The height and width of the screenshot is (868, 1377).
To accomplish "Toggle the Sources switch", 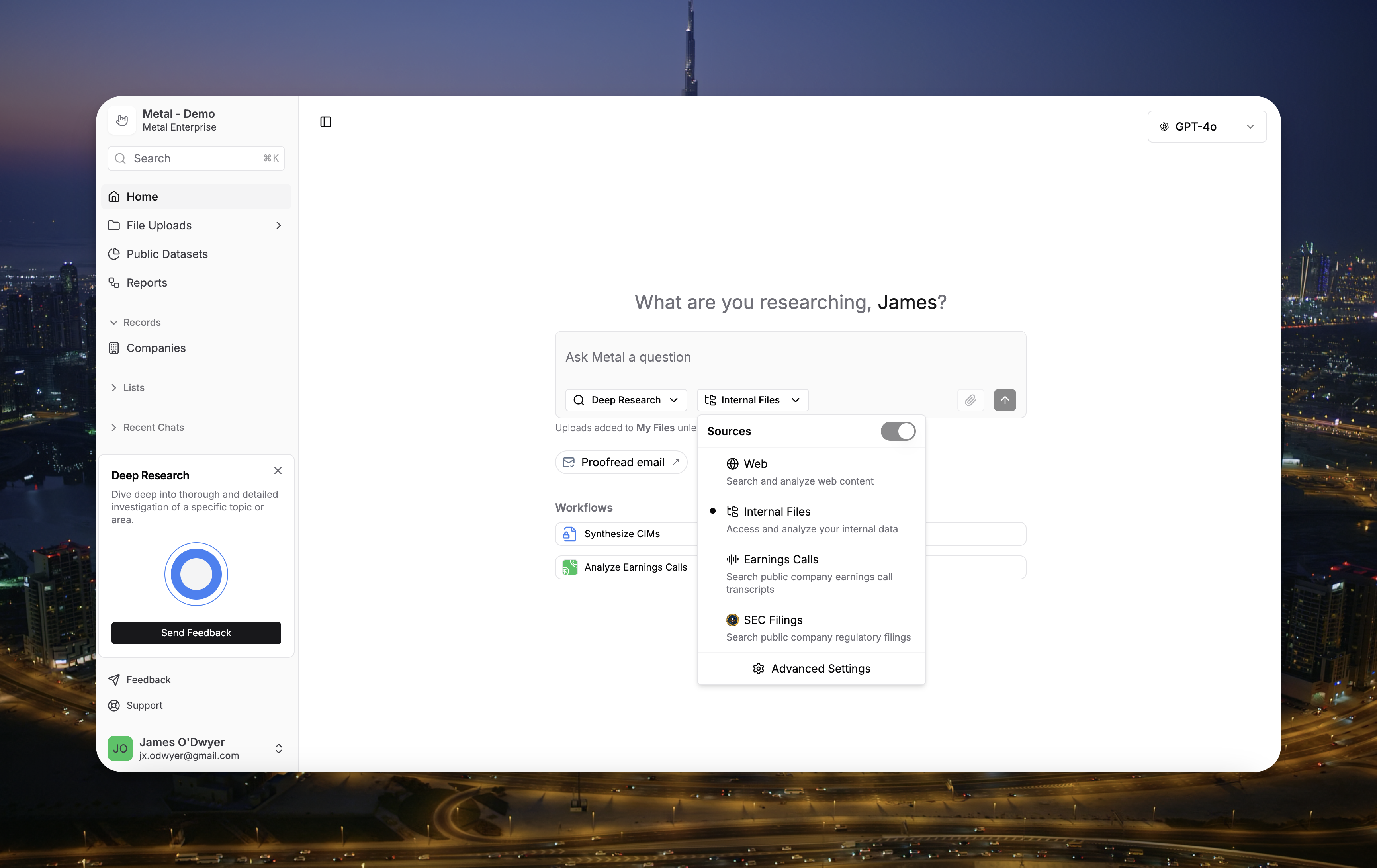I will tap(897, 431).
